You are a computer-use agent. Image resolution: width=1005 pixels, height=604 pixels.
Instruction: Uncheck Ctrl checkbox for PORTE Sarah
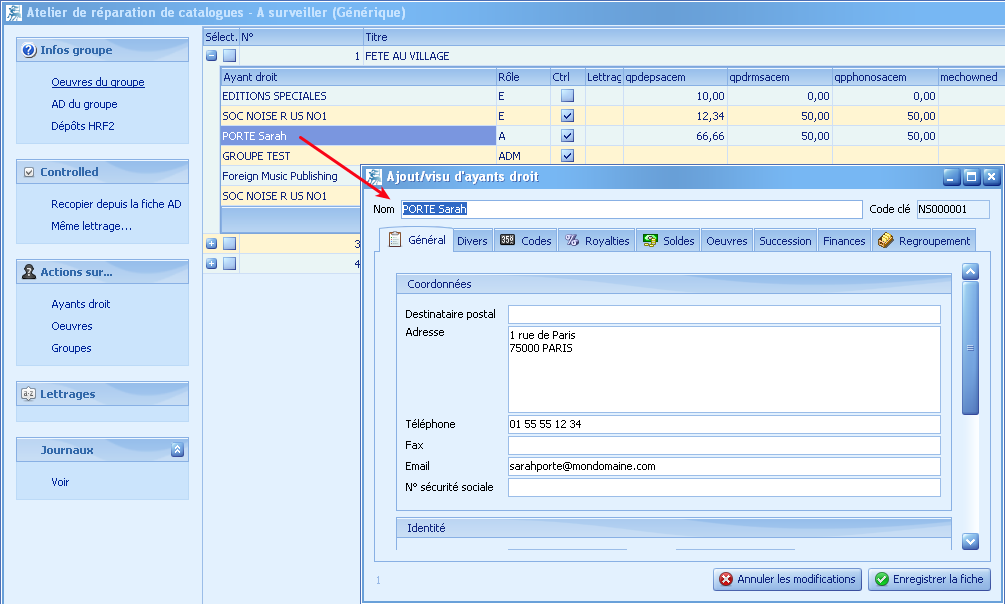click(x=567, y=136)
